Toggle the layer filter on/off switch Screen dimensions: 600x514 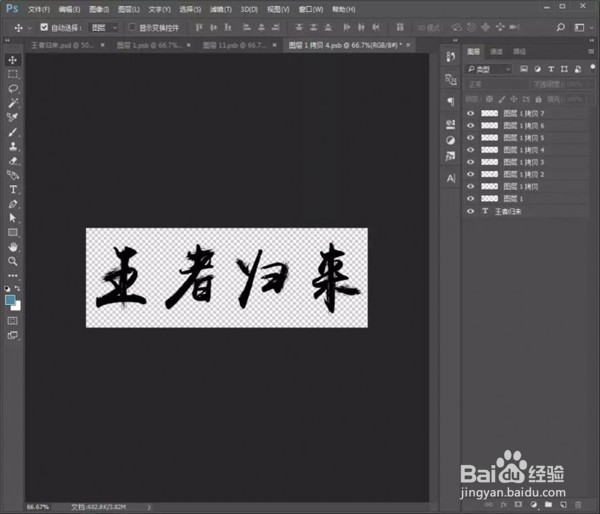(592, 68)
